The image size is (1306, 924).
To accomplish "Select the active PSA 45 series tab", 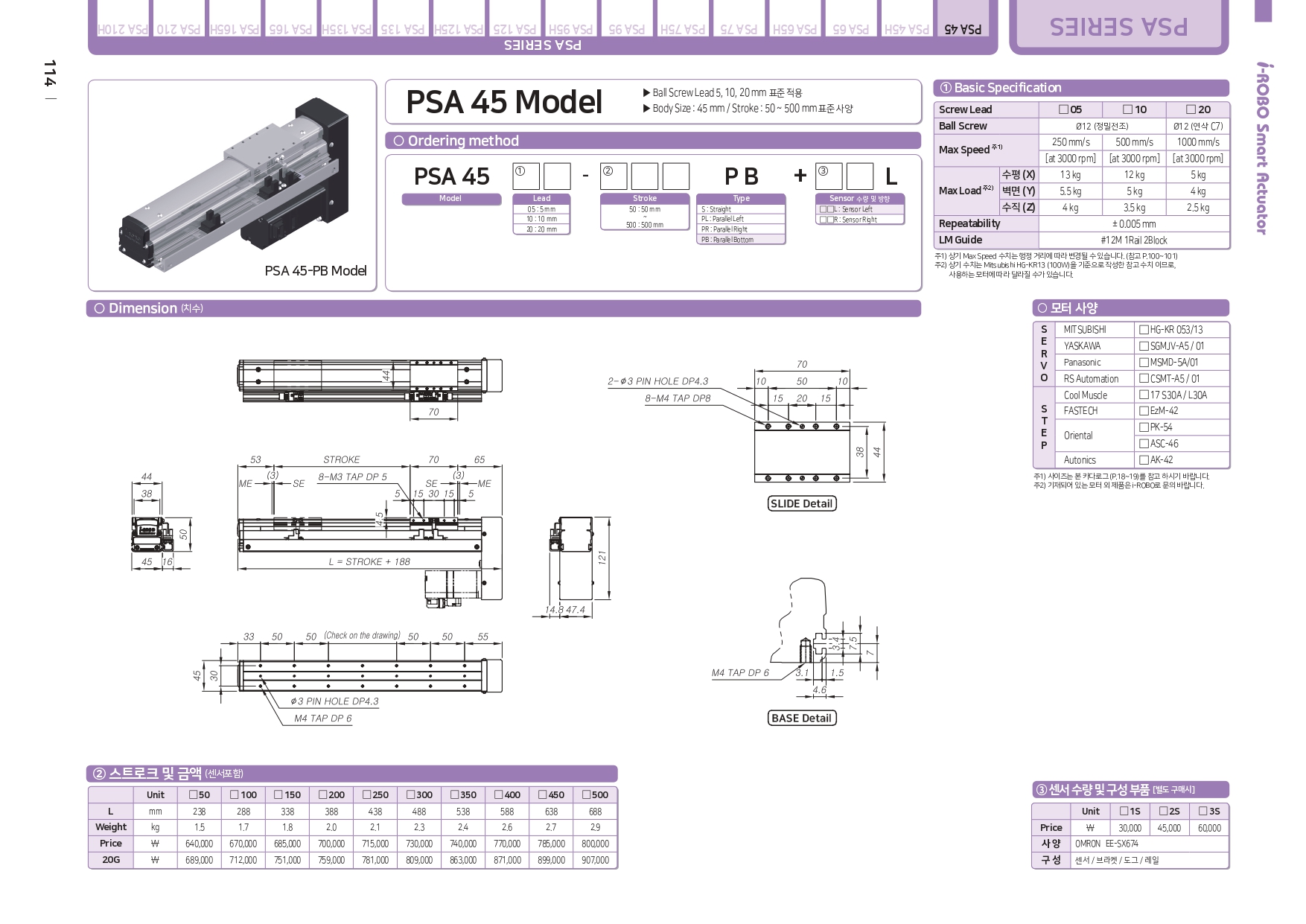I will click(963, 20).
